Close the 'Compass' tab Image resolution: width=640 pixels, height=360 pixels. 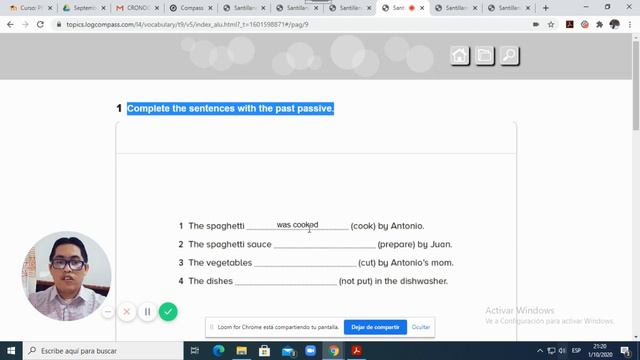[210, 8]
